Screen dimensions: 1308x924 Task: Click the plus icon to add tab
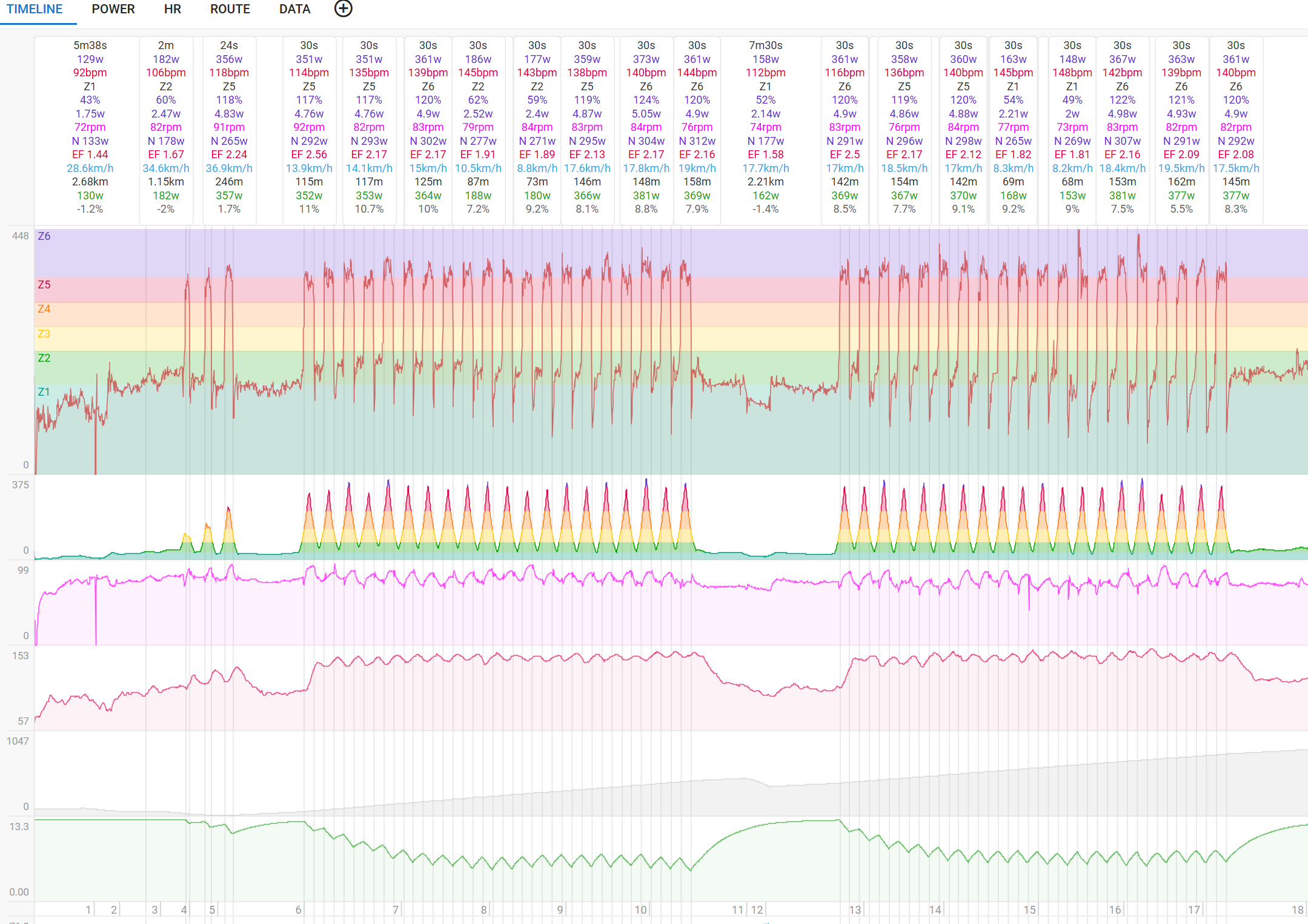coord(343,8)
